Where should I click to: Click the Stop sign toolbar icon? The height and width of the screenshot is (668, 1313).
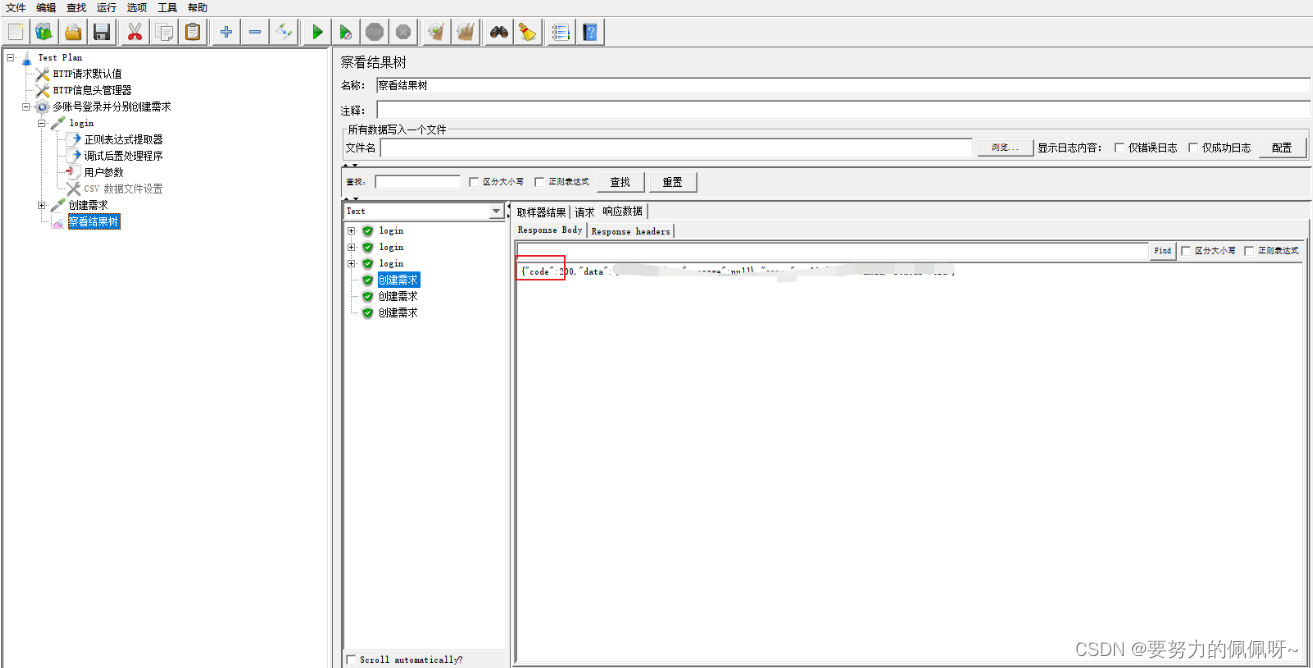point(375,32)
